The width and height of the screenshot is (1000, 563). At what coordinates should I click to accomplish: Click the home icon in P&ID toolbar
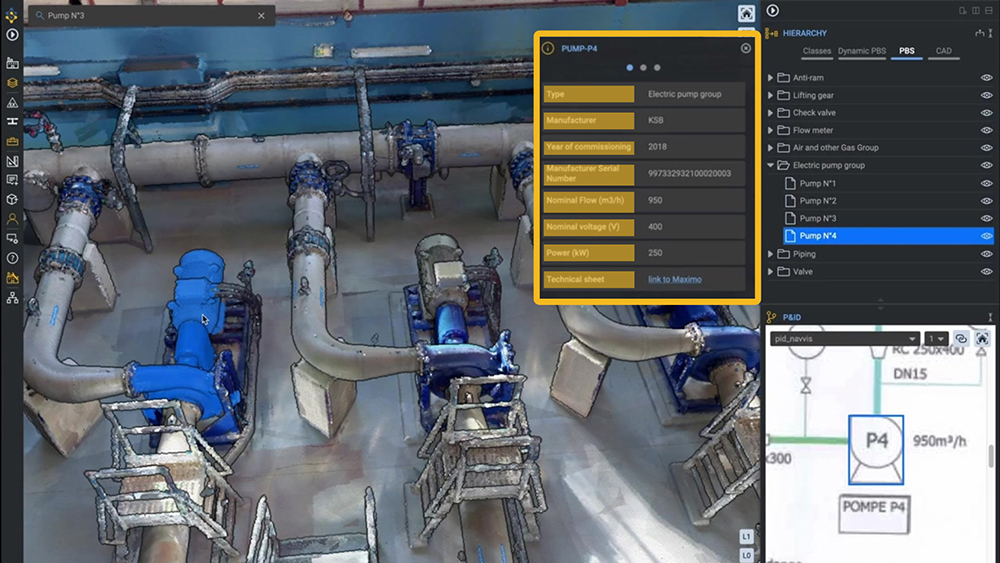(983, 339)
